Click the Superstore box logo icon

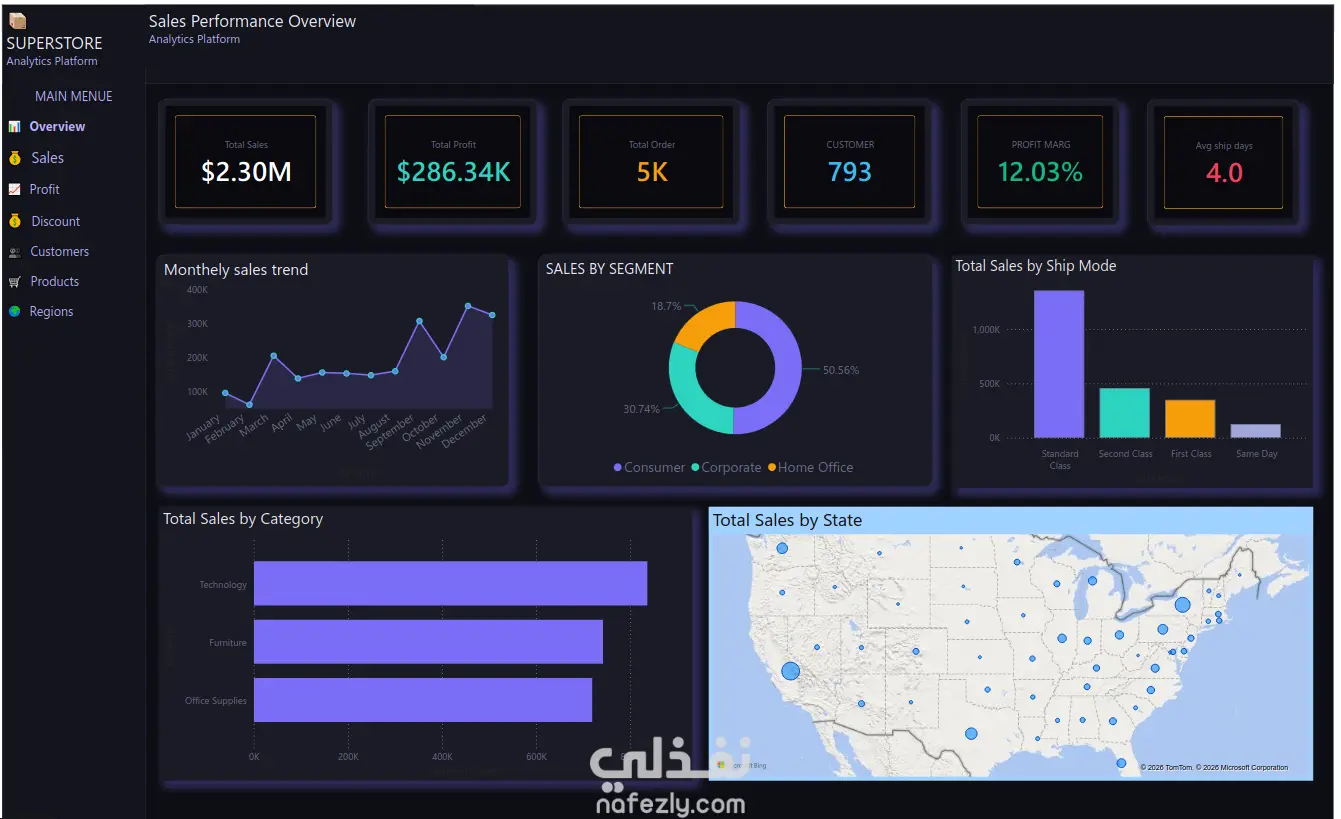pos(17,21)
